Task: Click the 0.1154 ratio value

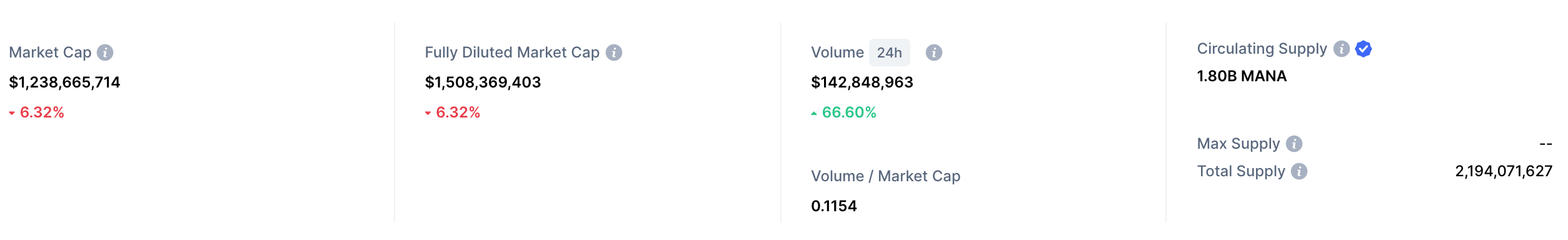Action: coord(833,206)
